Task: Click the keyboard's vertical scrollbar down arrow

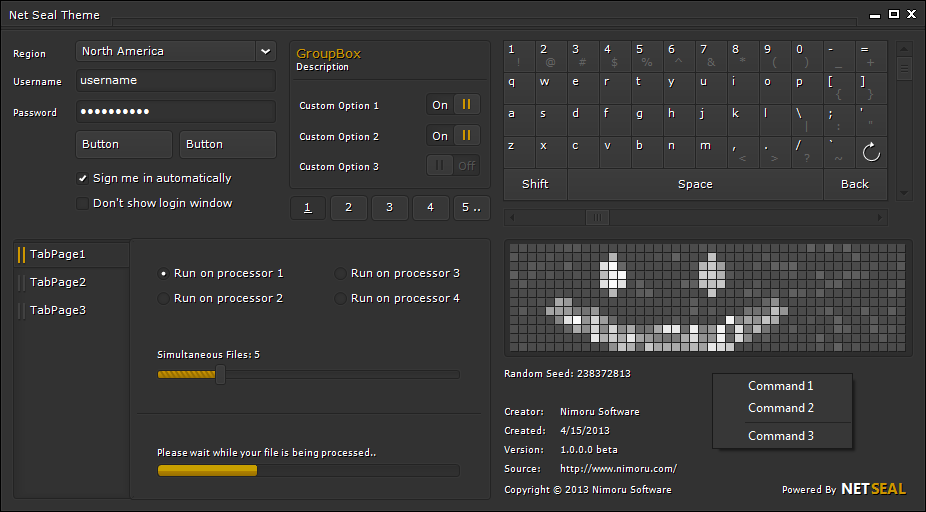Action: pyautogui.click(x=904, y=192)
